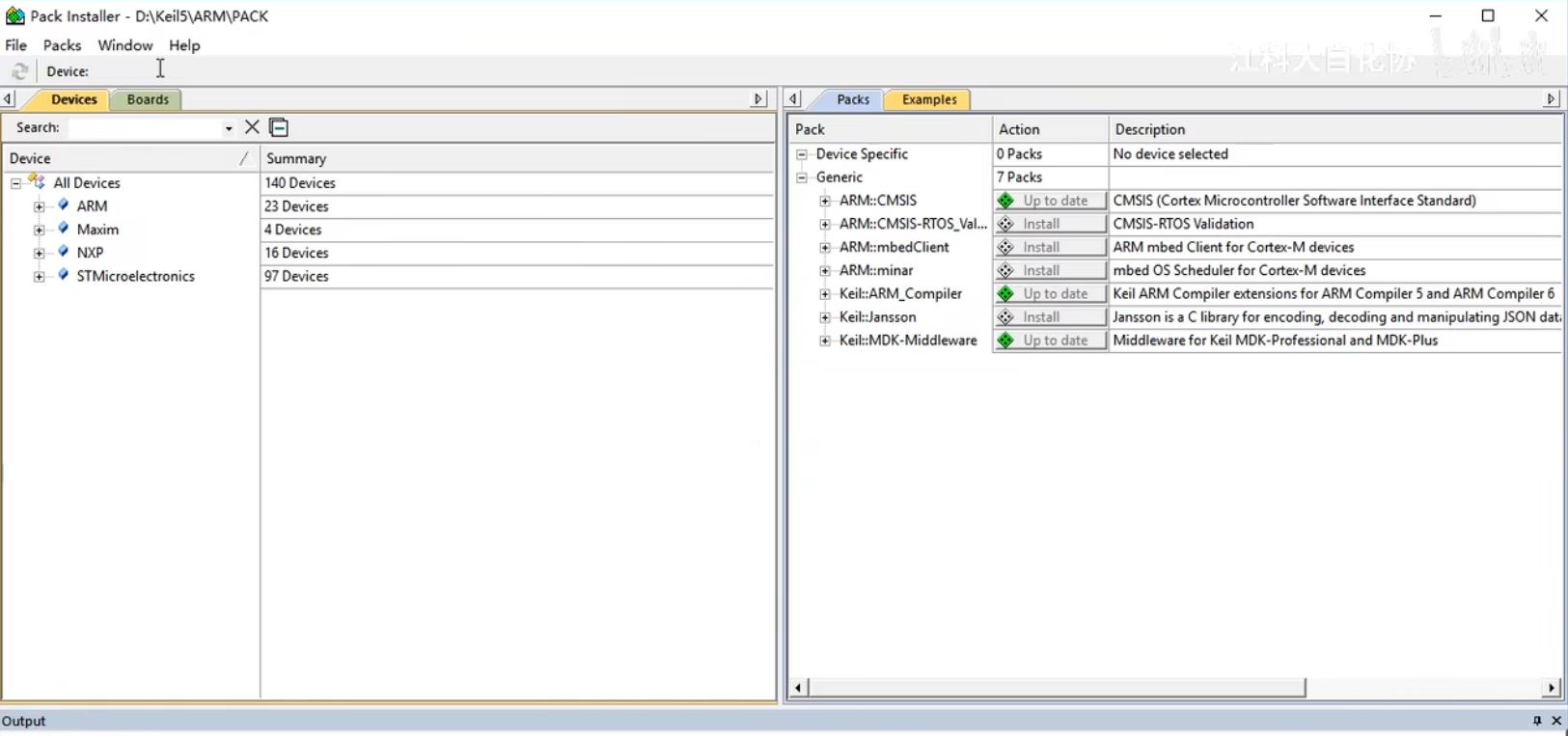Viewport: 1568px width, 736px height.
Task: Open the Help menu
Action: [x=184, y=45]
